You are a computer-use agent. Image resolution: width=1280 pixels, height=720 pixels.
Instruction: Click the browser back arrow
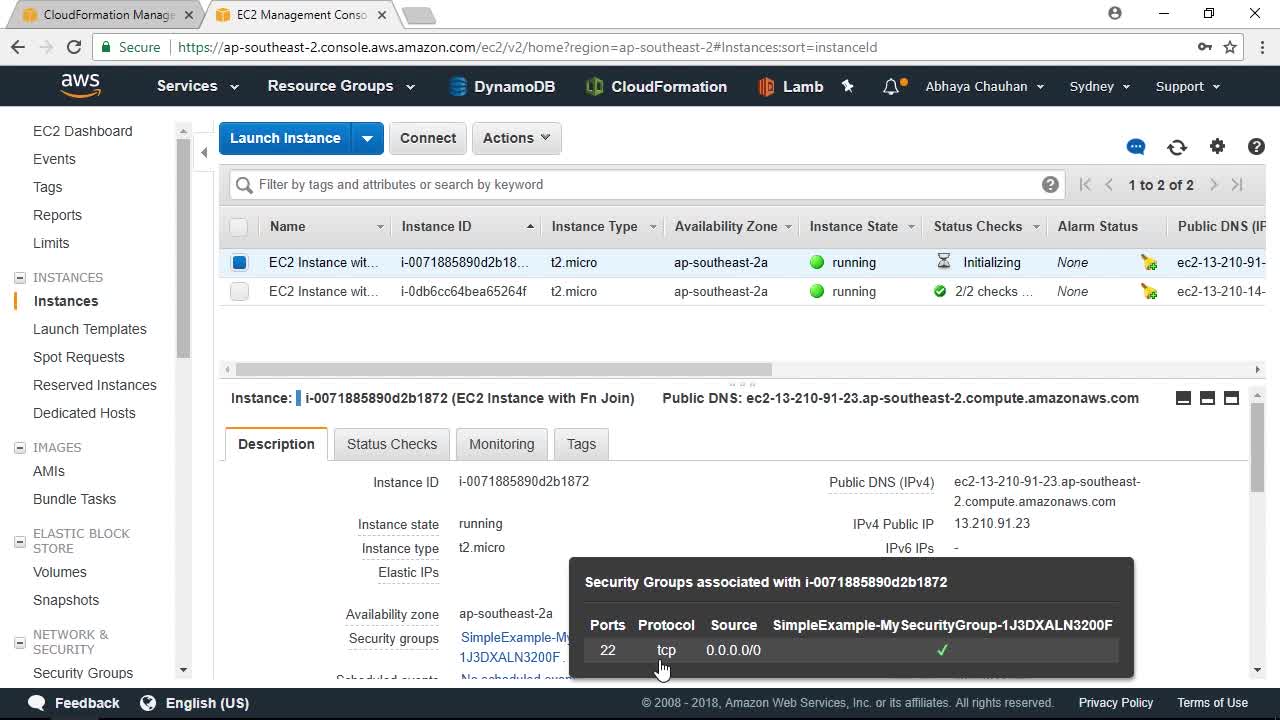point(18,47)
